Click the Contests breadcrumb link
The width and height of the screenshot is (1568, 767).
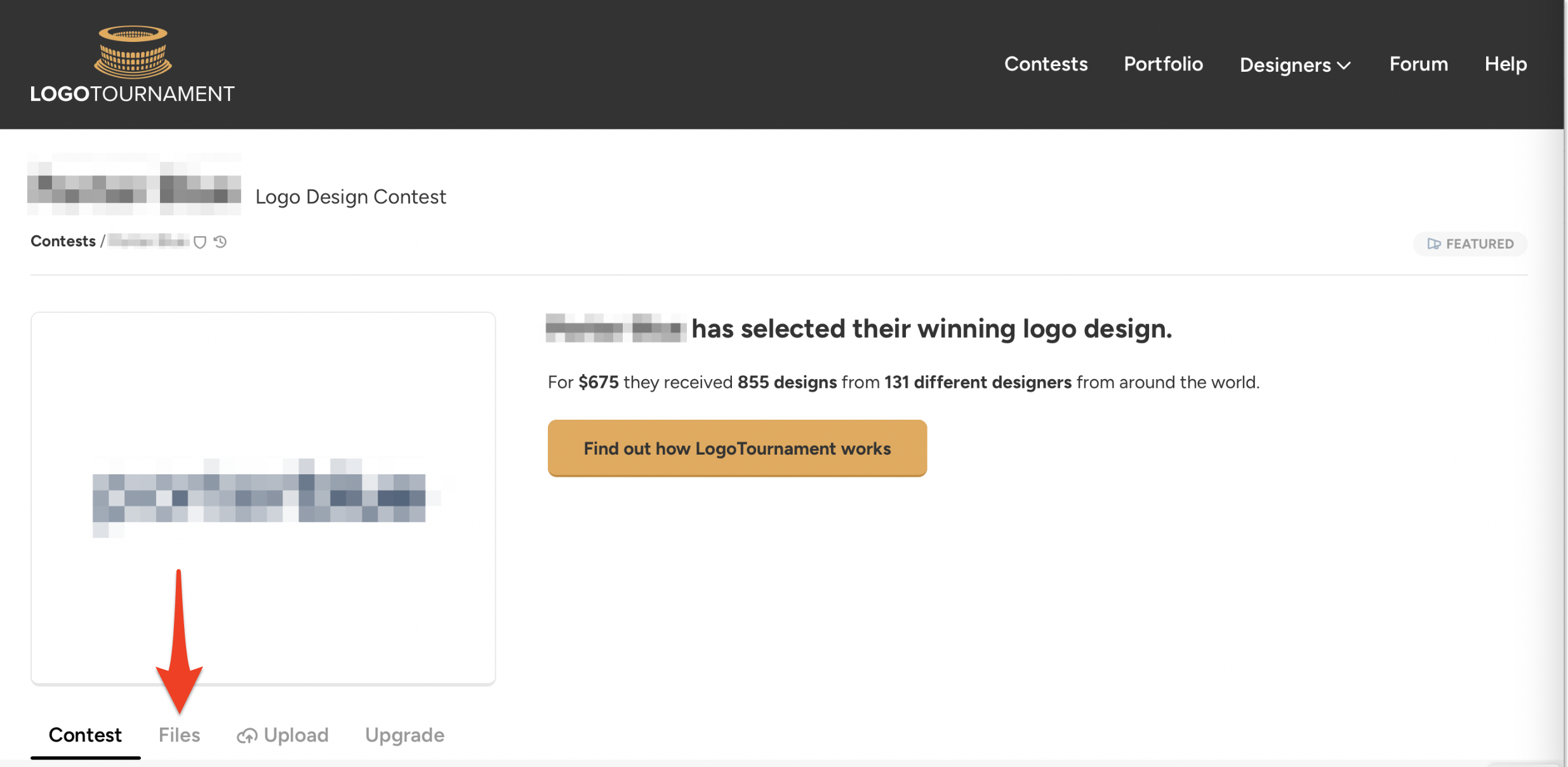[x=63, y=241]
